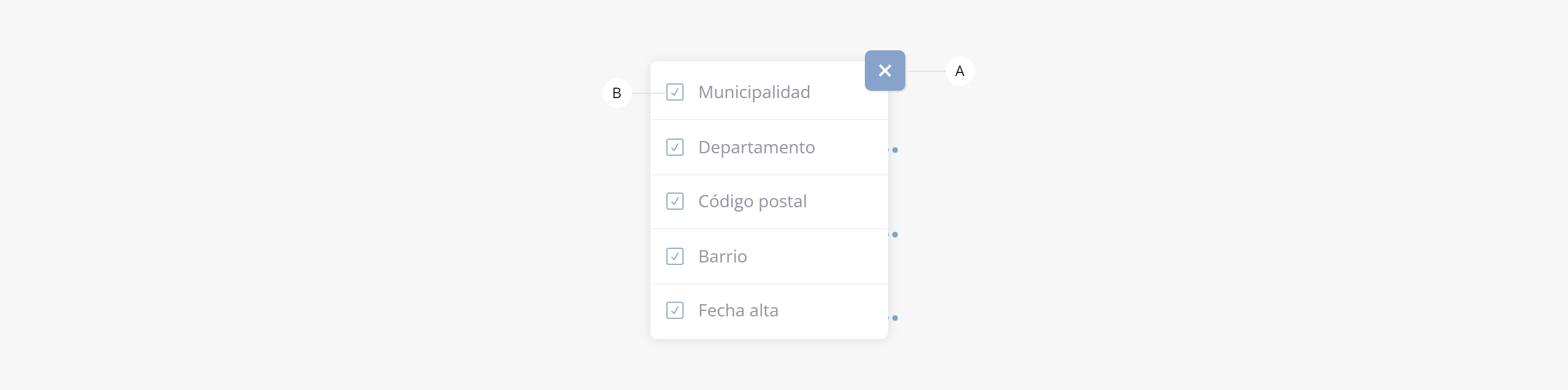Select the Municipalidad list entry label
The image size is (1568, 390).
coord(754,92)
